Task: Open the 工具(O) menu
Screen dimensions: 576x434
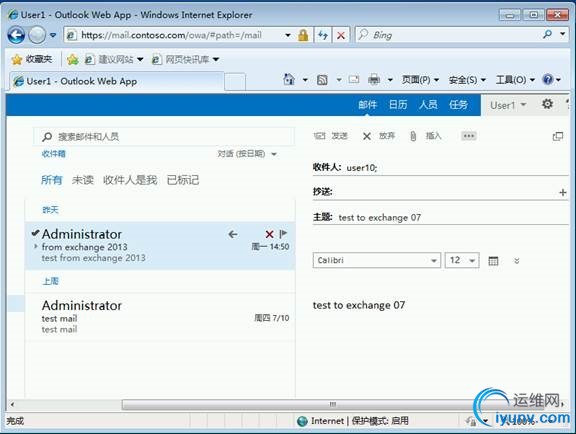Action: (x=515, y=80)
